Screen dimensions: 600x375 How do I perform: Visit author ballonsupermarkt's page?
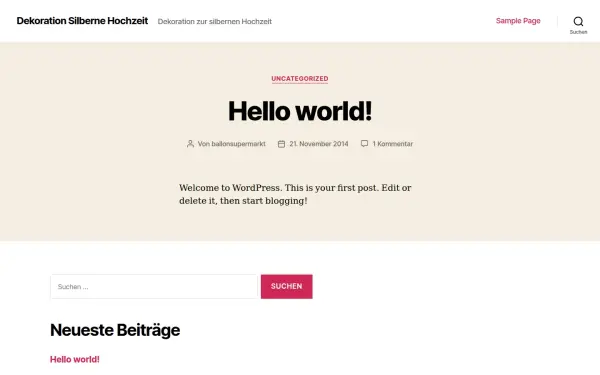(x=238, y=144)
